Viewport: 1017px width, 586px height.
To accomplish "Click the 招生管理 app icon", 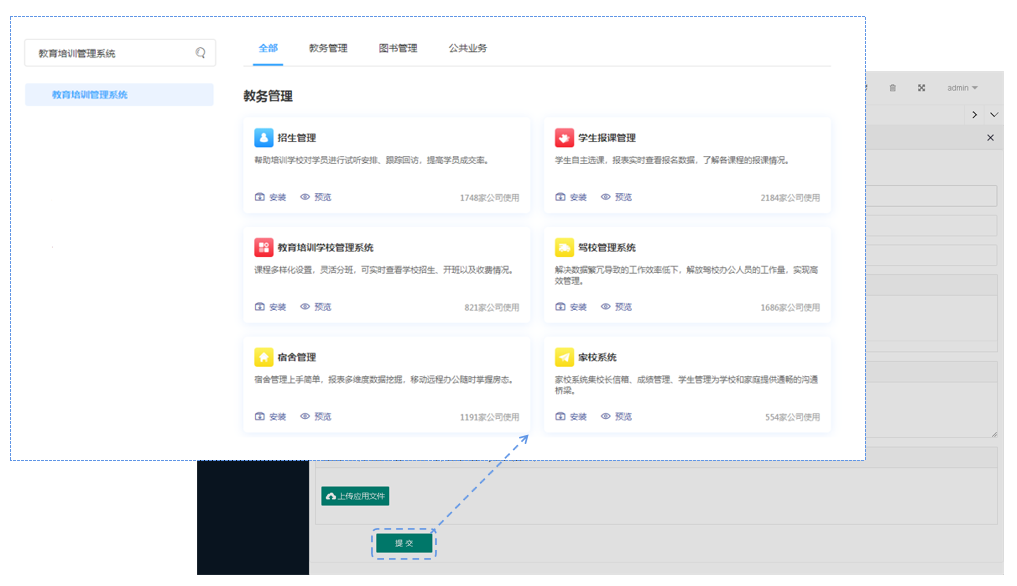I will 263,137.
